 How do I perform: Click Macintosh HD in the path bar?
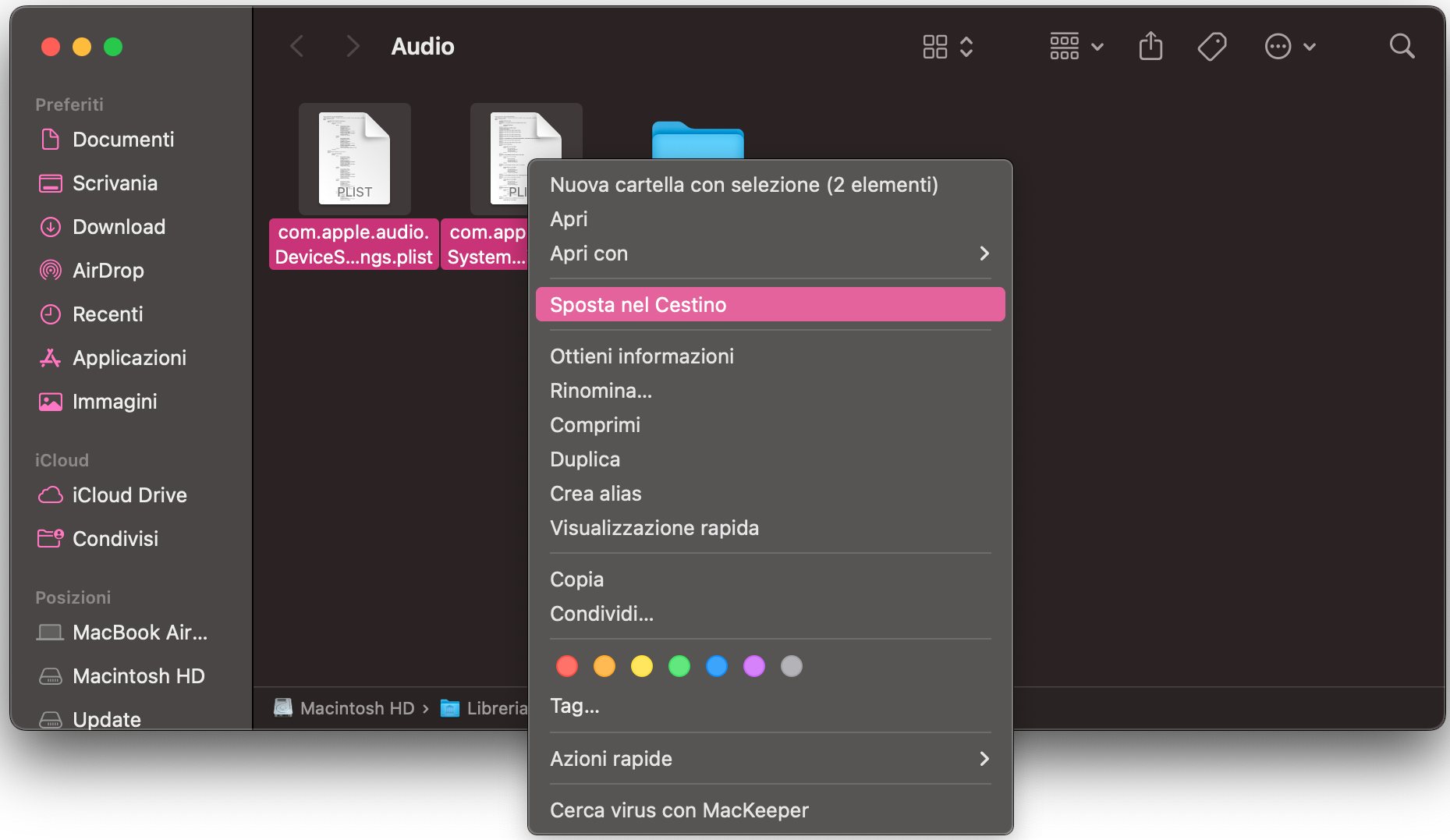click(357, 708)
